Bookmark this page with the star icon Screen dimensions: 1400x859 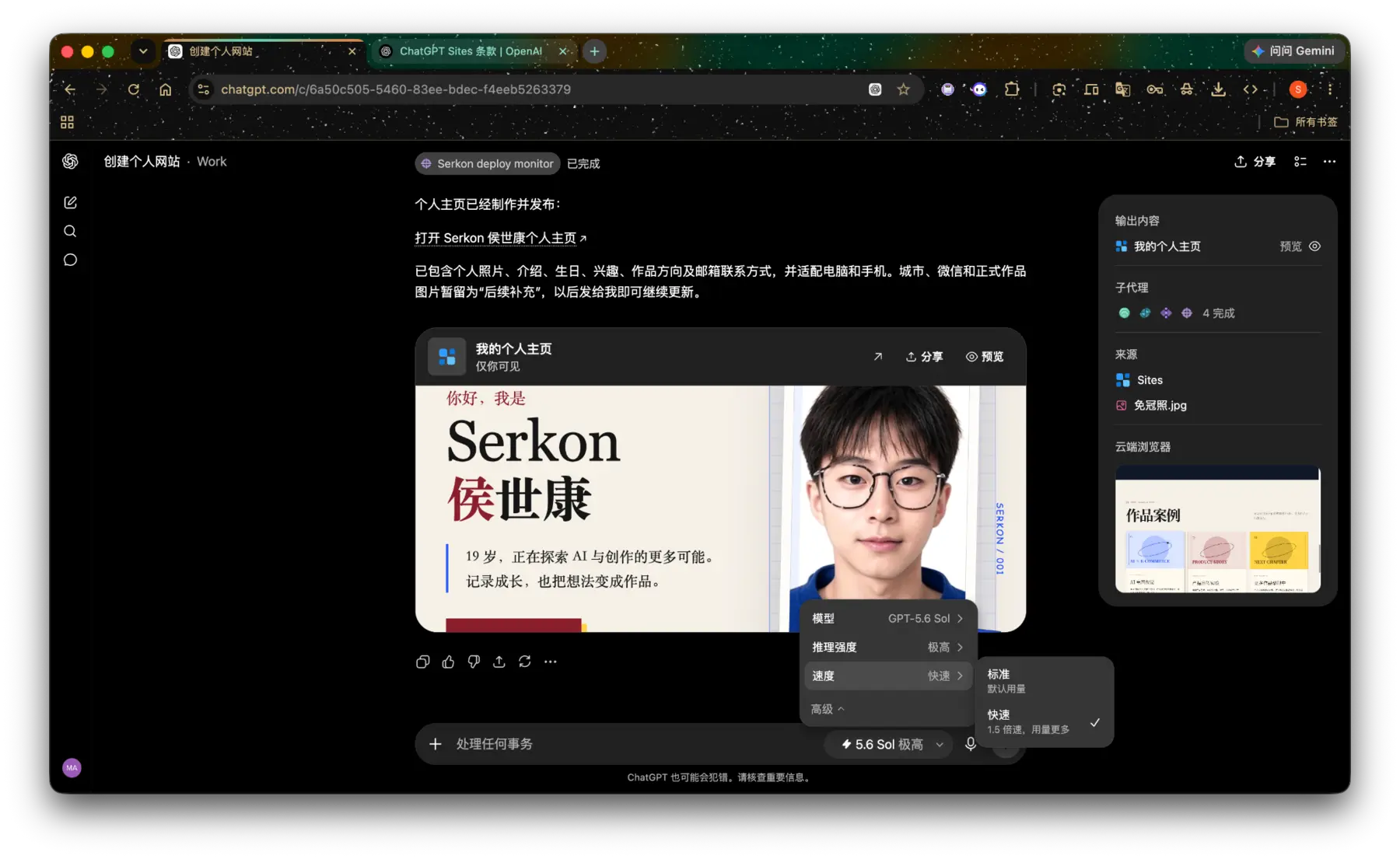(903, 89)
